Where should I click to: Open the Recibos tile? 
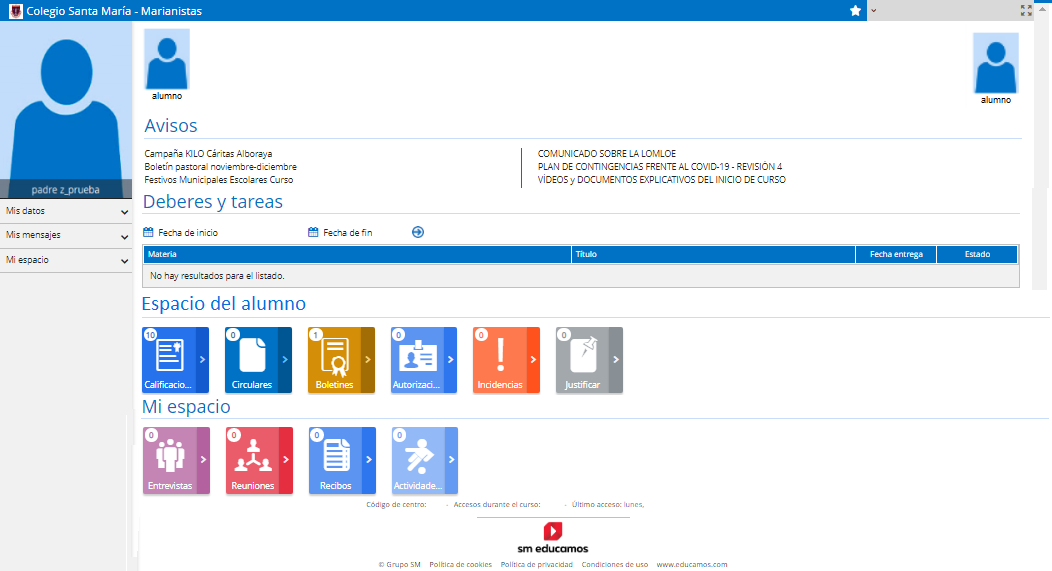335,461
